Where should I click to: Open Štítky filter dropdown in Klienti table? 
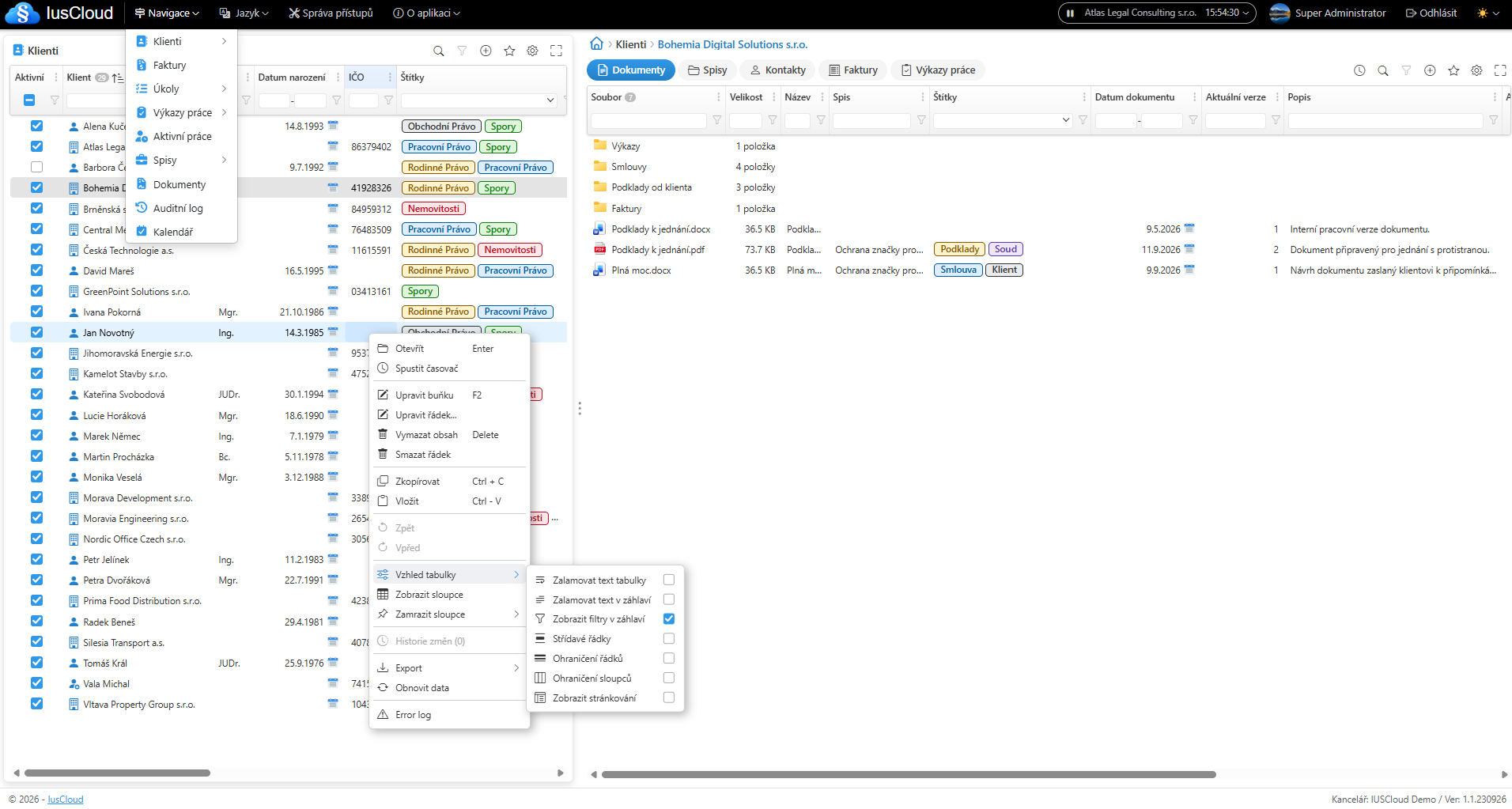(550, 100)
